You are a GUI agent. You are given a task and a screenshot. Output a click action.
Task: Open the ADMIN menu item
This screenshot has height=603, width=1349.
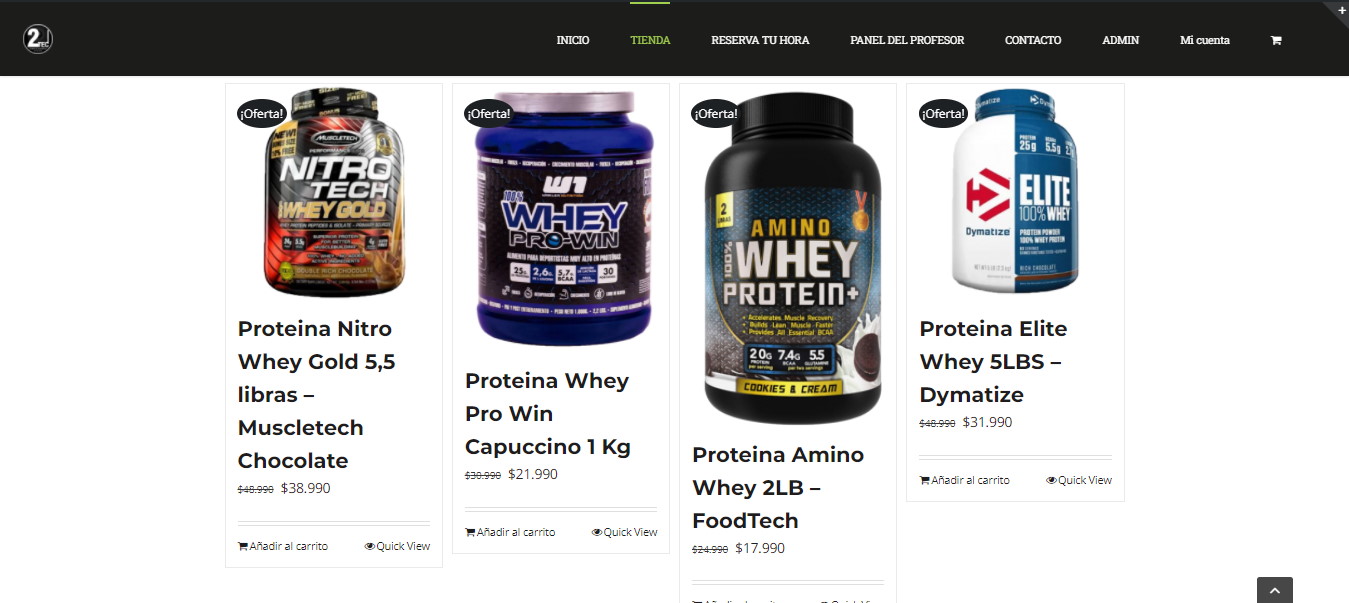(1120, 40)
